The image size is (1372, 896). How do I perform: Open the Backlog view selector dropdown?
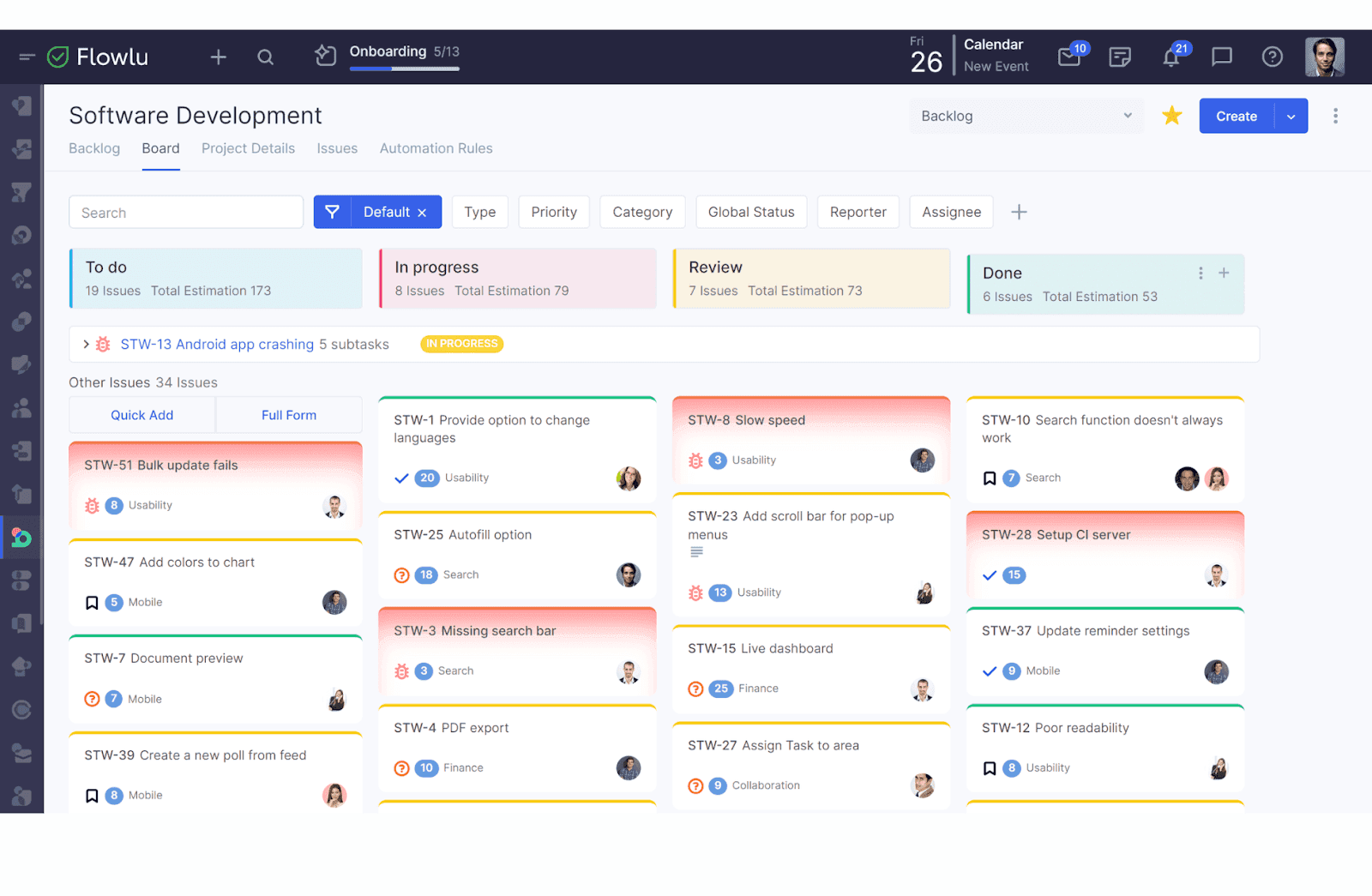[x=1026, y=116]
